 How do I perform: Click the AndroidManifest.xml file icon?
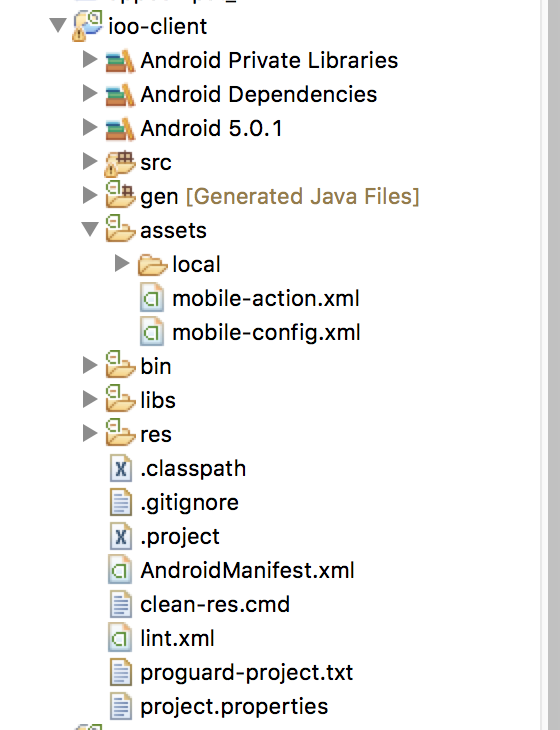pos(120,570)
